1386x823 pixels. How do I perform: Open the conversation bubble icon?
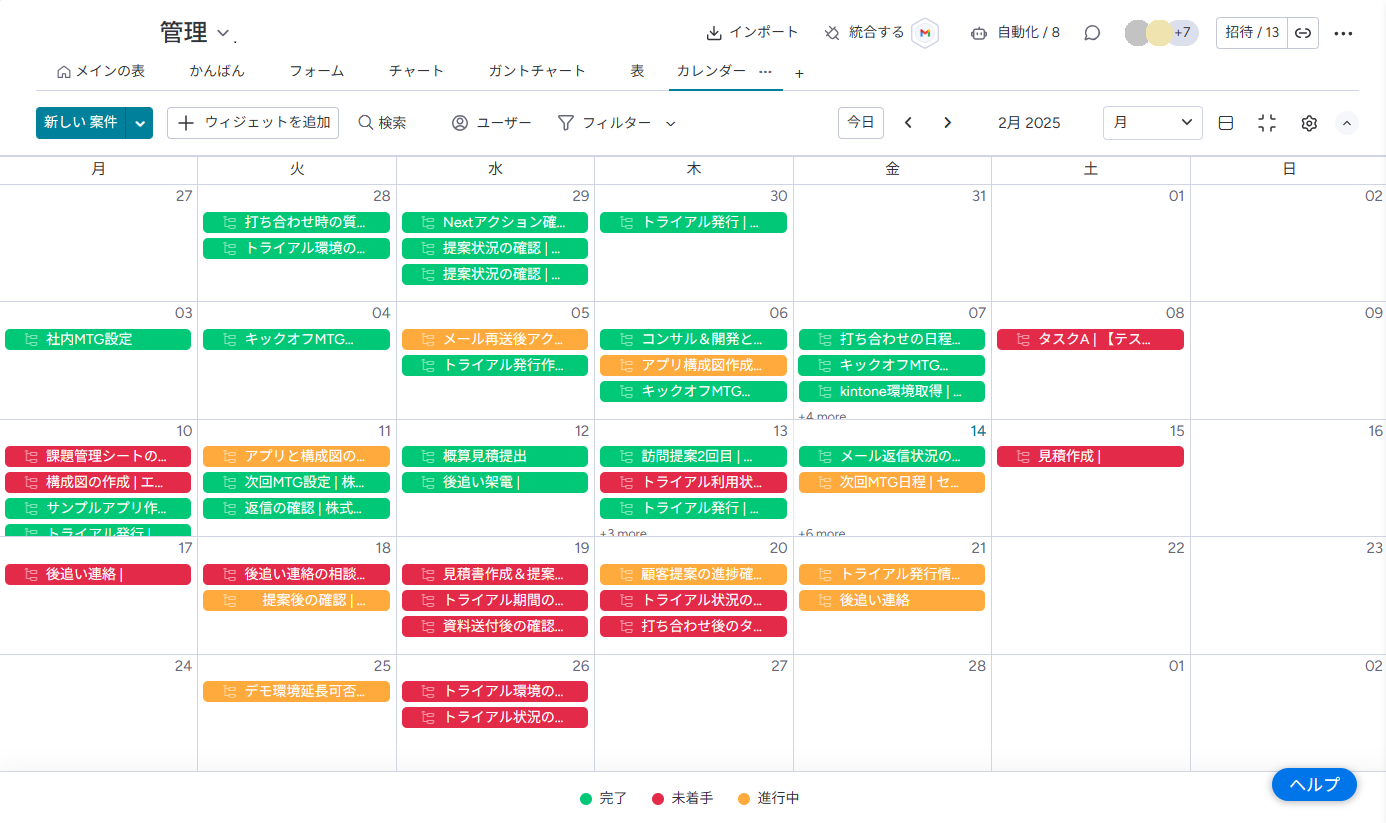coord(1092,33)
